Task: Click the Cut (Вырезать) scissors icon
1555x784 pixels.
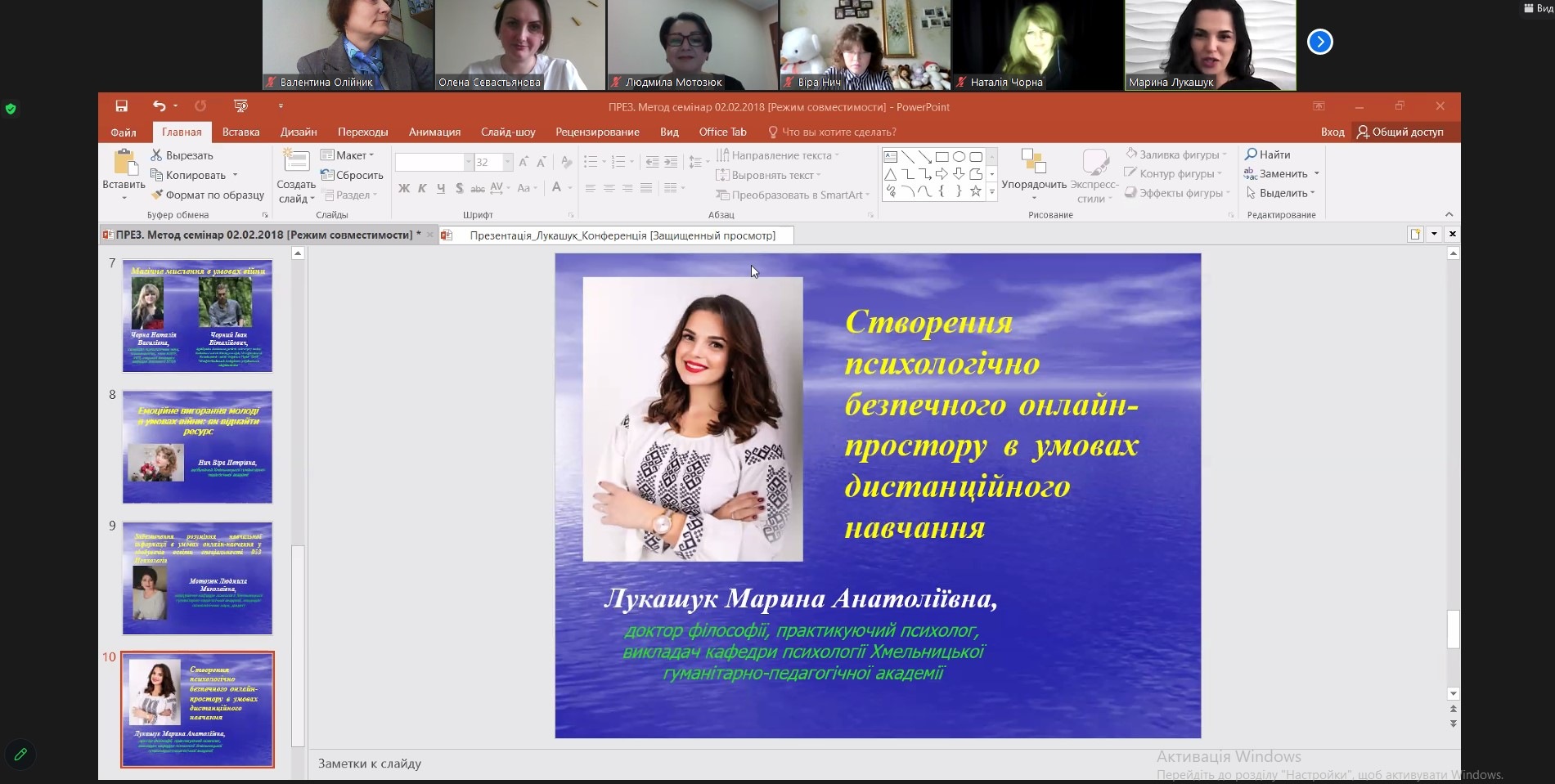Action: click(x=156, y=155)
